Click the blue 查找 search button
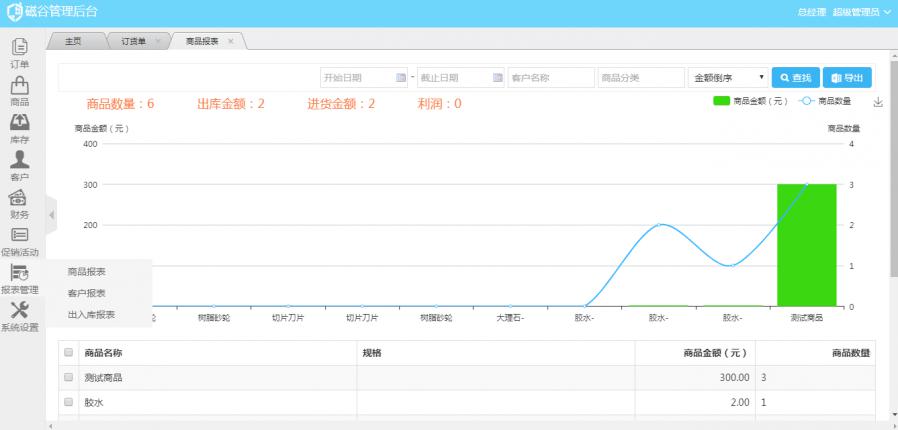This screenshot has width=898, height=430. (795, 77)
